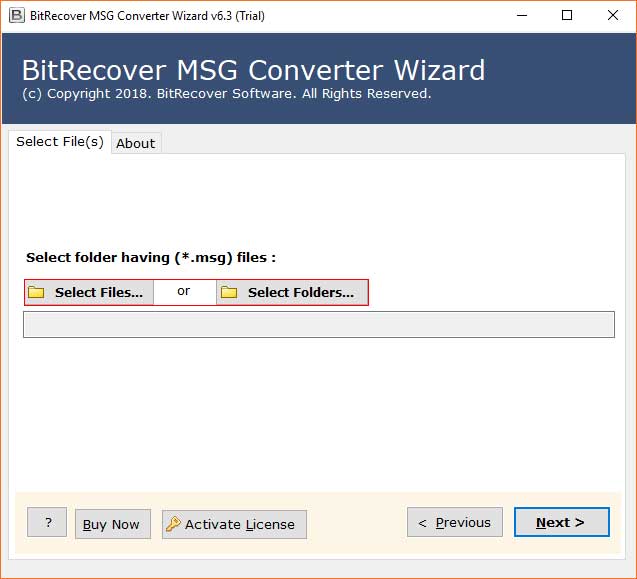Open the Select File(s) tab
Viewport: 637px width, 579px height.
click(x=60, y=142)
